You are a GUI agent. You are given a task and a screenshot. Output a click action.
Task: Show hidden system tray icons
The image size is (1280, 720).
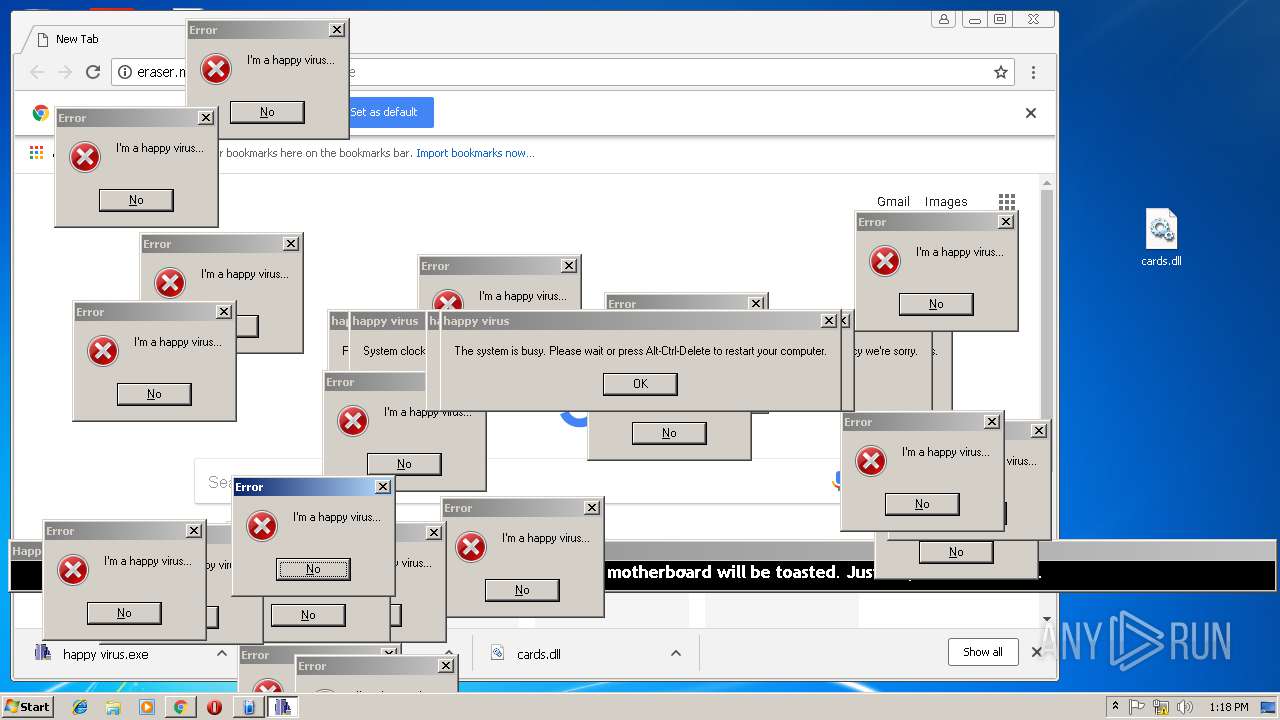click(x=1115, y=707)
